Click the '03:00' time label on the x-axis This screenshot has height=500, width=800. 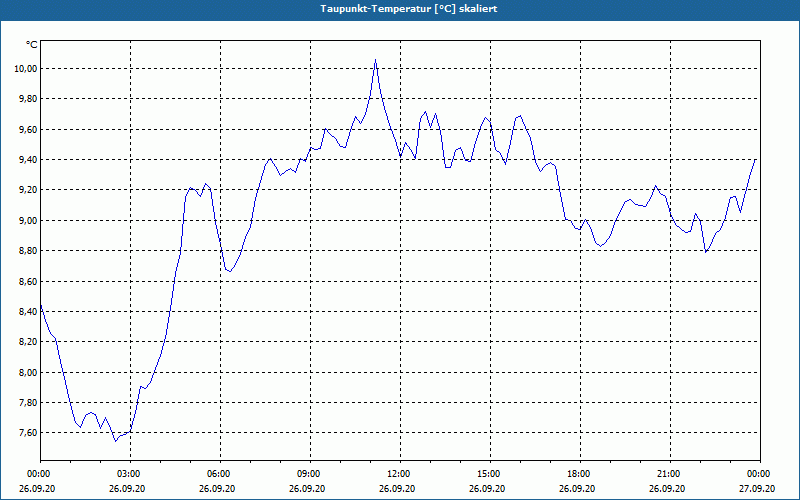click(x=130, y=474)
